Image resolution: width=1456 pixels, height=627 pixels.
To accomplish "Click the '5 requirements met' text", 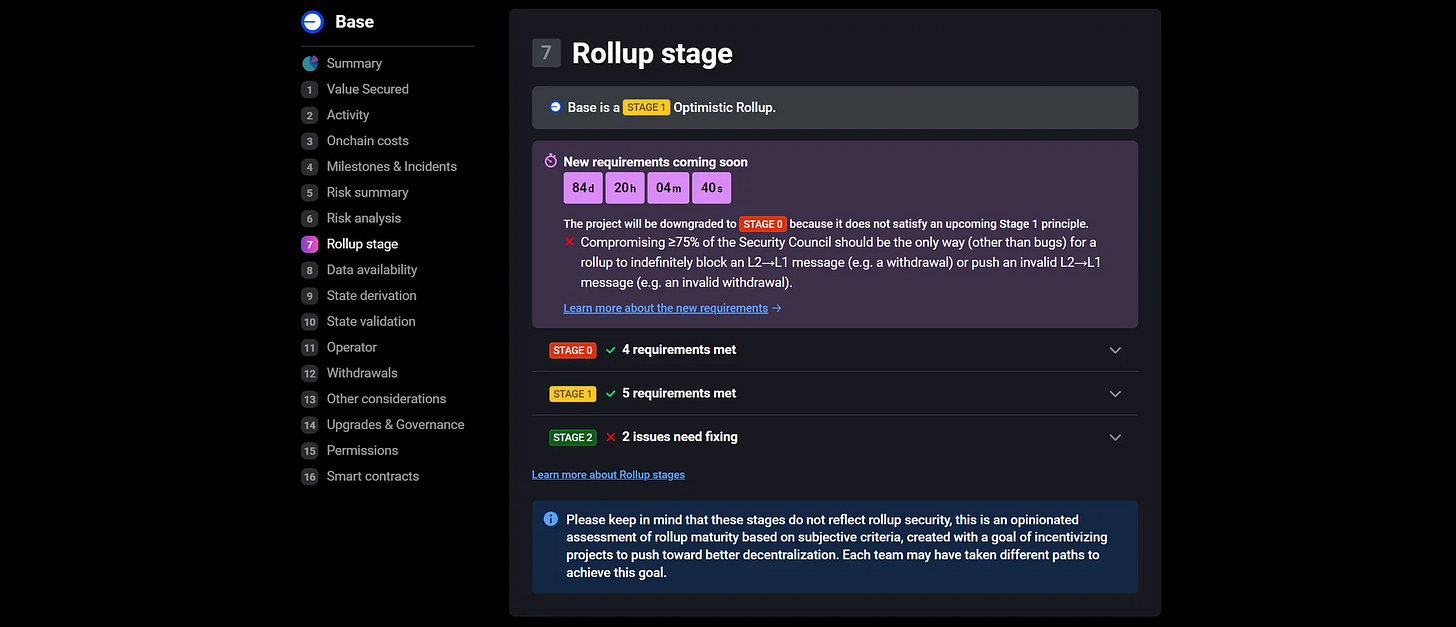I will pyautogui.click(x=679, y=394).
